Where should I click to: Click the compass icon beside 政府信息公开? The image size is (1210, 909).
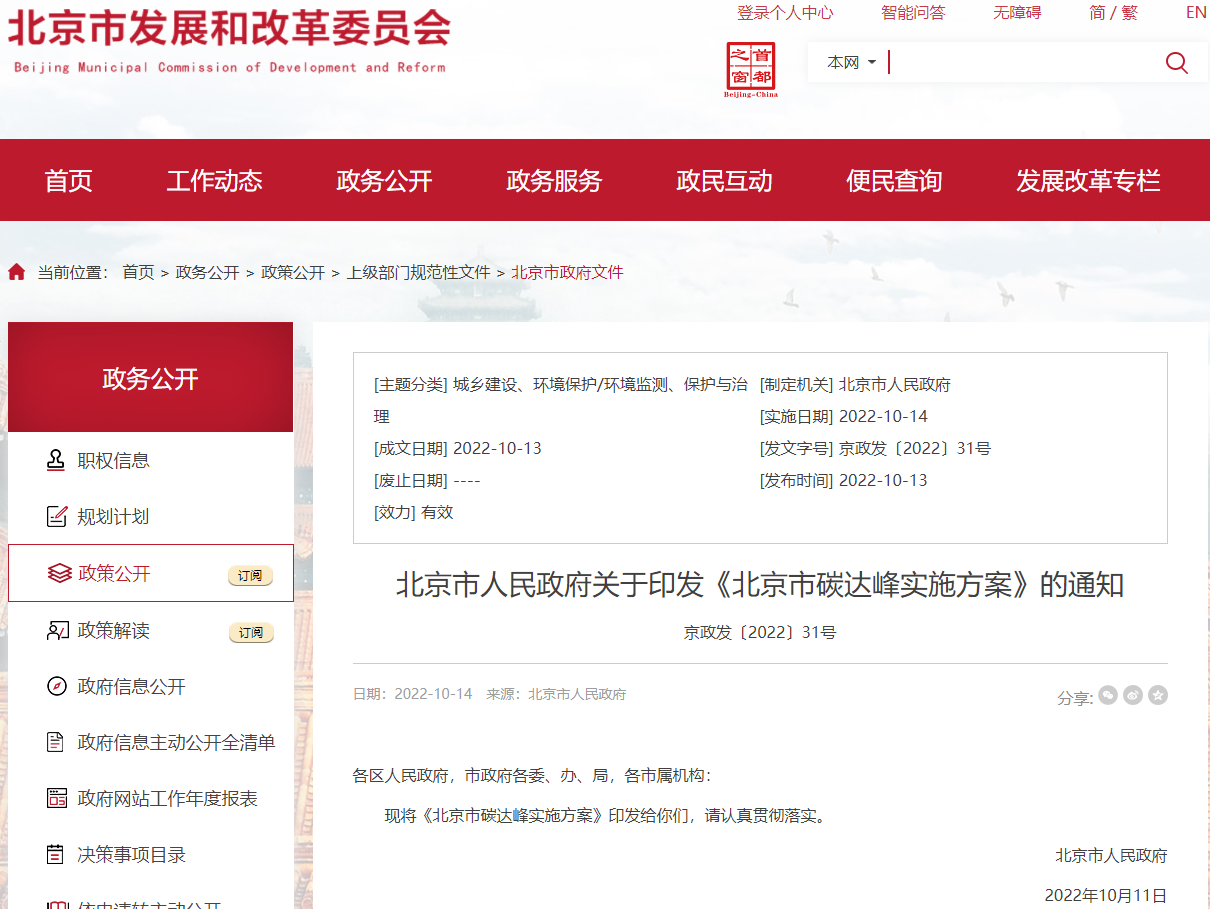(x=56, y=686)
